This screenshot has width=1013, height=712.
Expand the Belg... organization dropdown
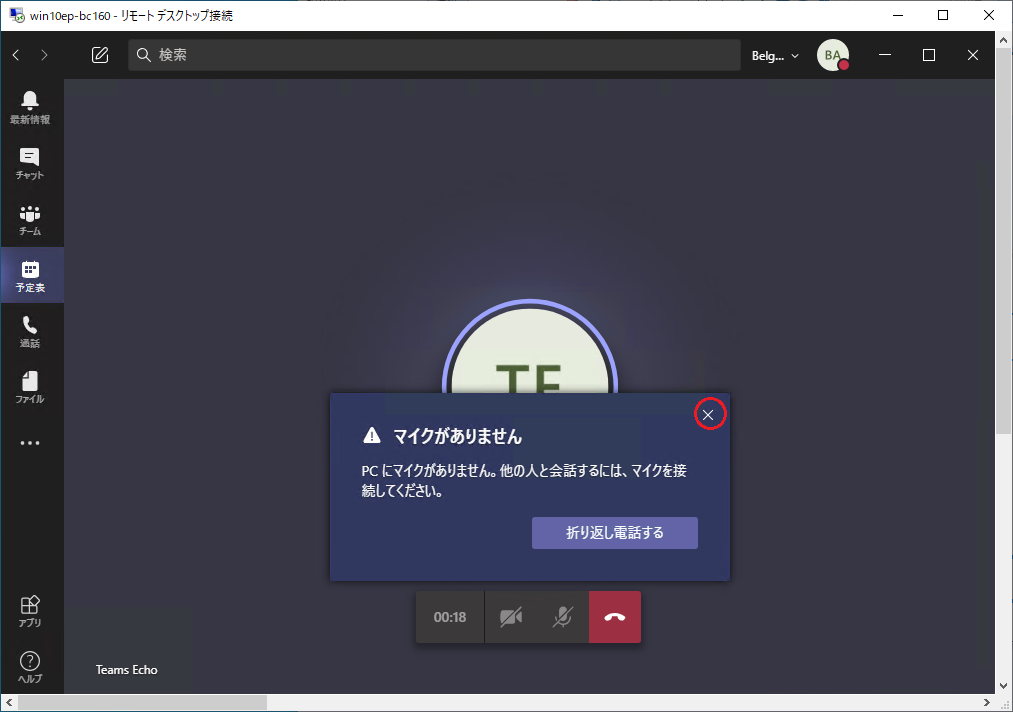point(775,56)
